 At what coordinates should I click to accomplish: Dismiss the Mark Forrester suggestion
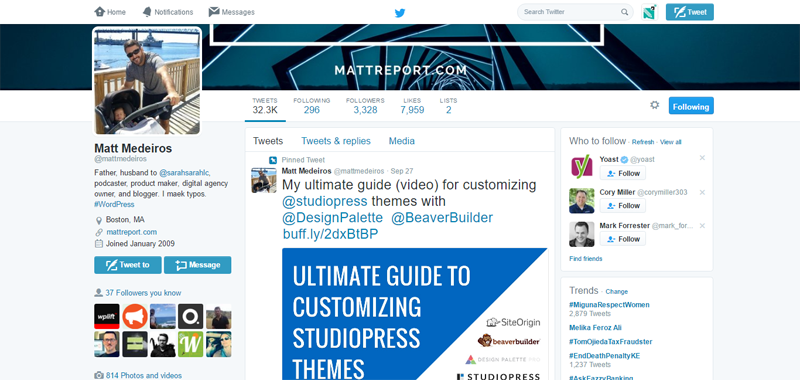coord(702,225)
